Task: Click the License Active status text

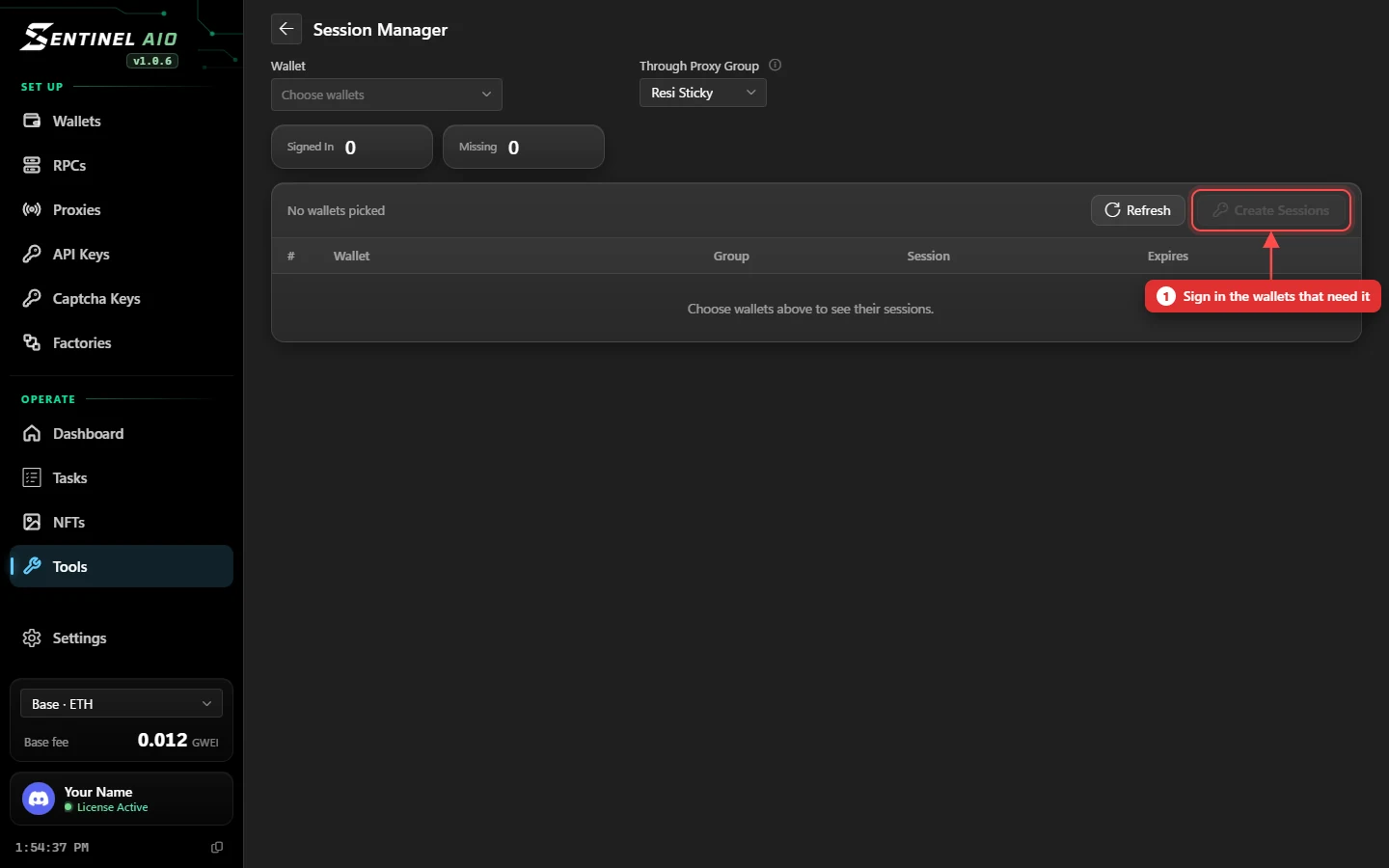Action: click(113, 807)
